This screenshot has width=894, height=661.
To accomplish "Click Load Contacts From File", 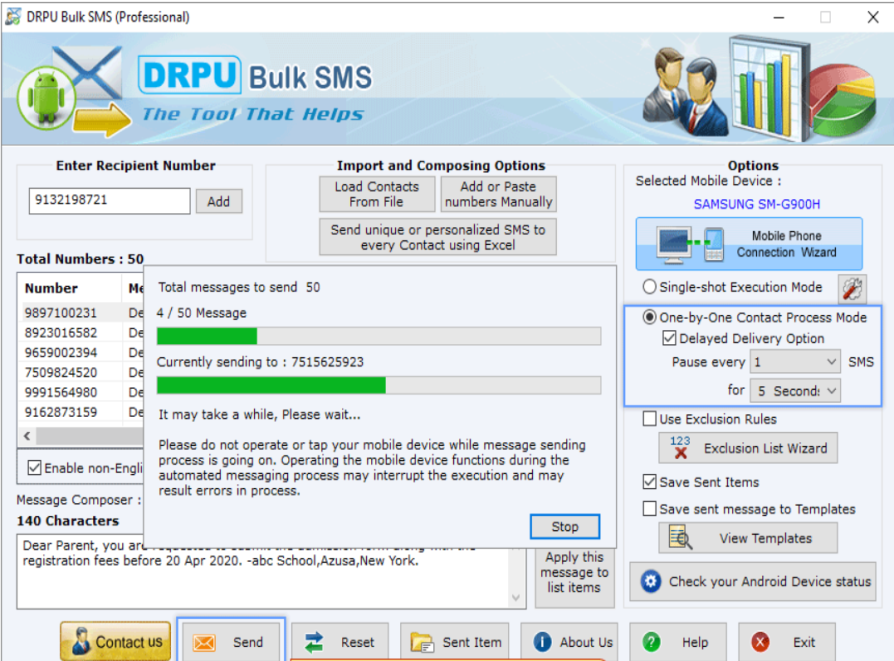I will coord(377,194).
